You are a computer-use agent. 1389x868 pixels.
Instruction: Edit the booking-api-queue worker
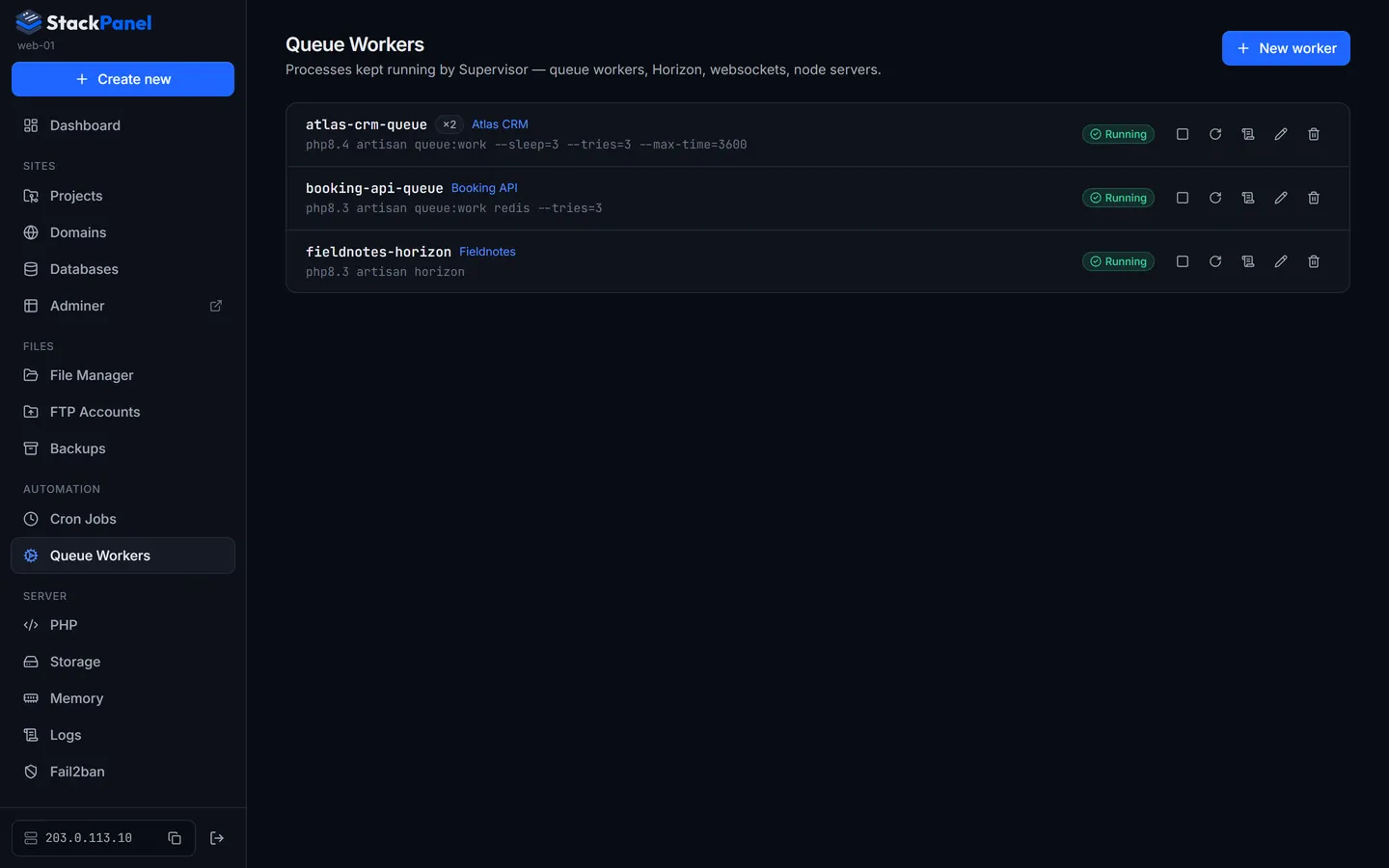click(x=1281, y=198)
